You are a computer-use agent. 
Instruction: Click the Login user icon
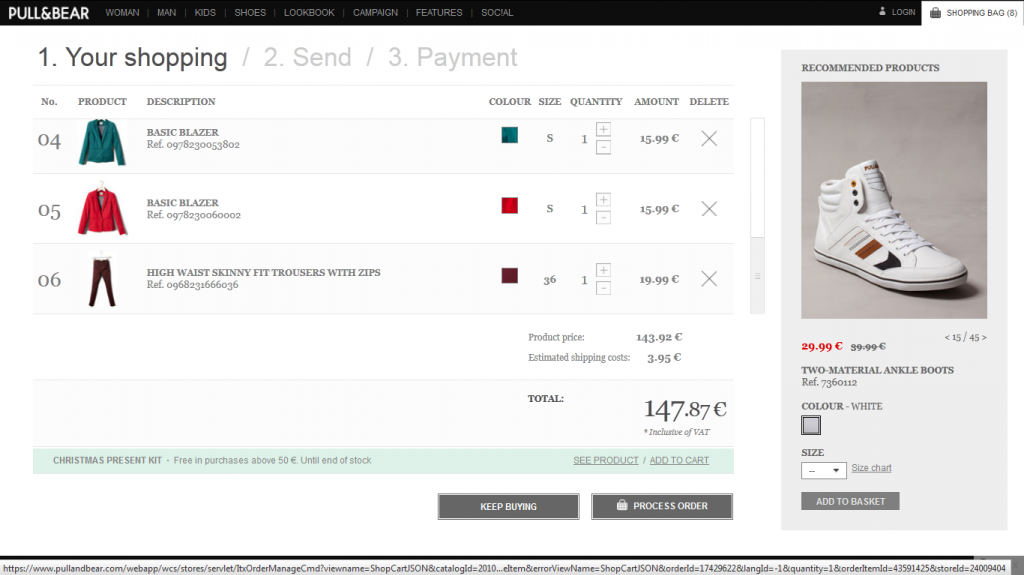pos(882,12)
